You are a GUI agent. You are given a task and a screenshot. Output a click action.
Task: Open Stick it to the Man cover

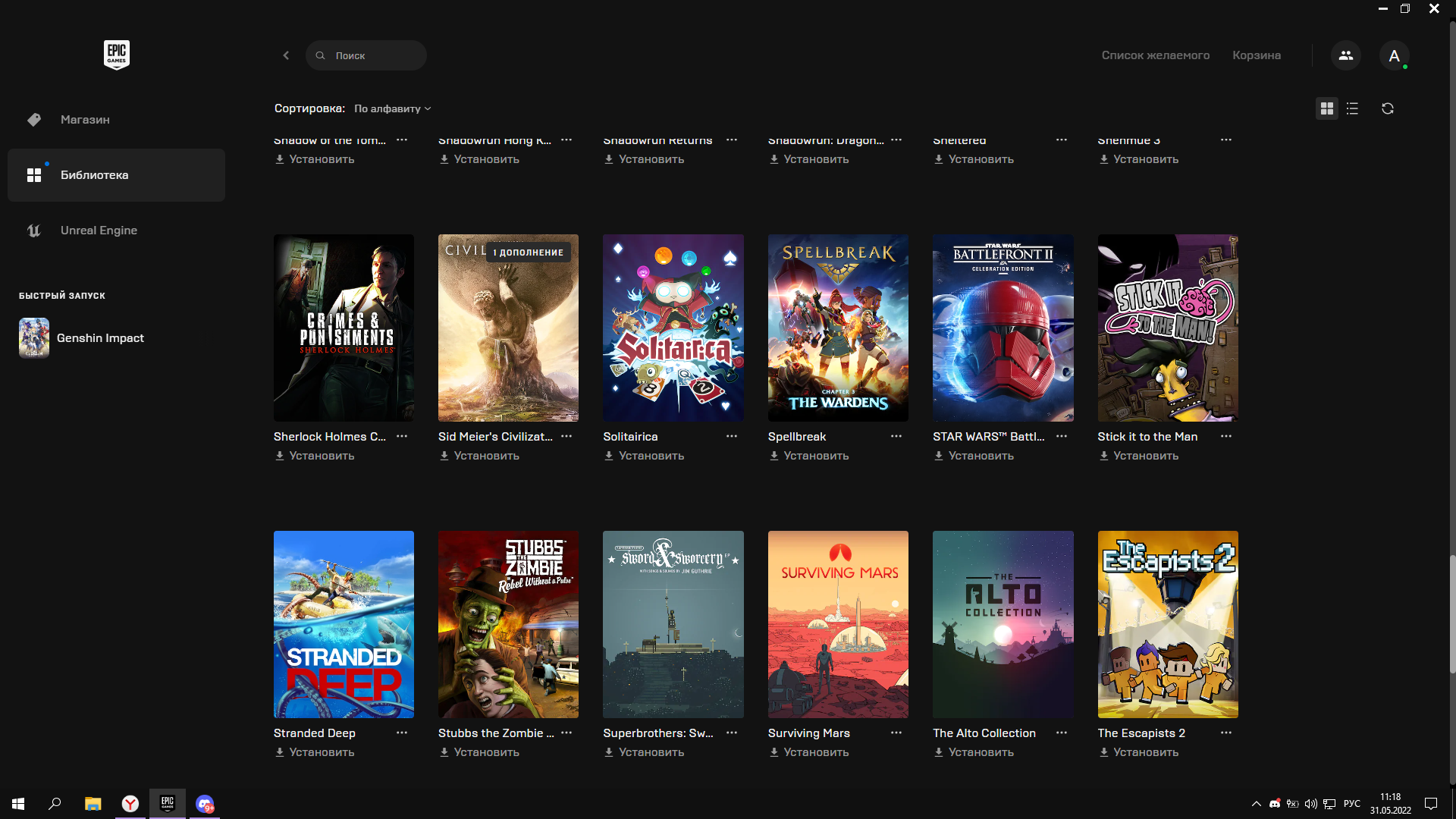click(x=1168, y=328)
